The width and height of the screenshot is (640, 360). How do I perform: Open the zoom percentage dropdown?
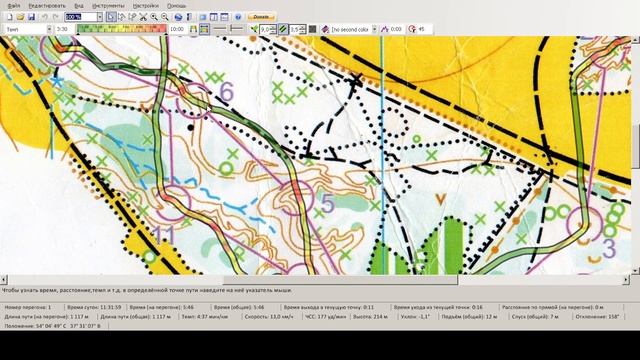click(x=100, y=17)
